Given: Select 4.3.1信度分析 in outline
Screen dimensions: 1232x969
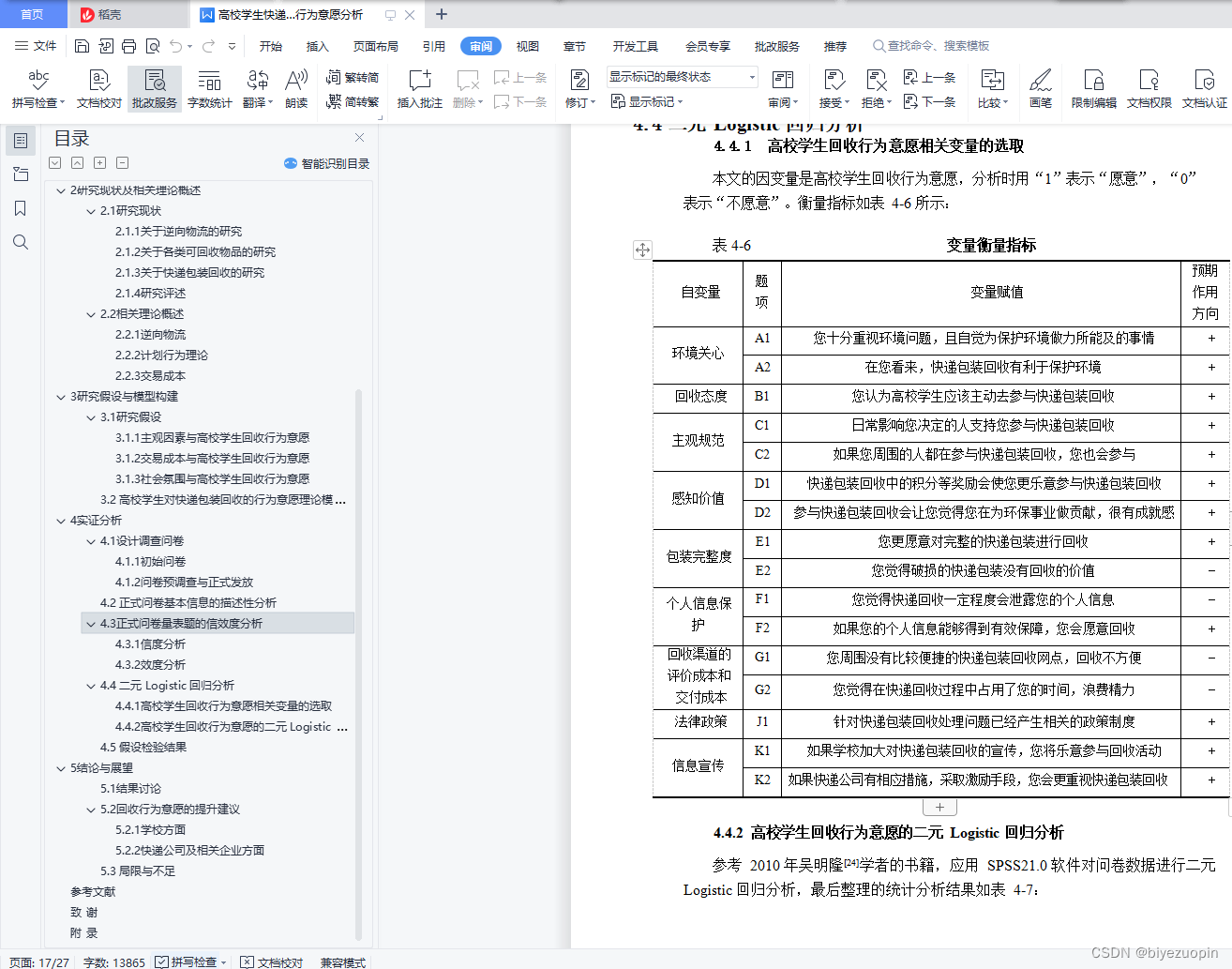Looking at the screenshot, I should click(150, 644).
